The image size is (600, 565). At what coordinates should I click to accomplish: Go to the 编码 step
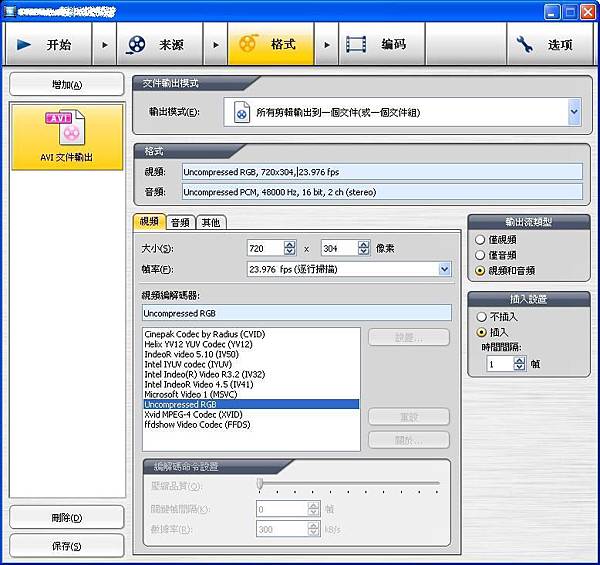(382, 44)
